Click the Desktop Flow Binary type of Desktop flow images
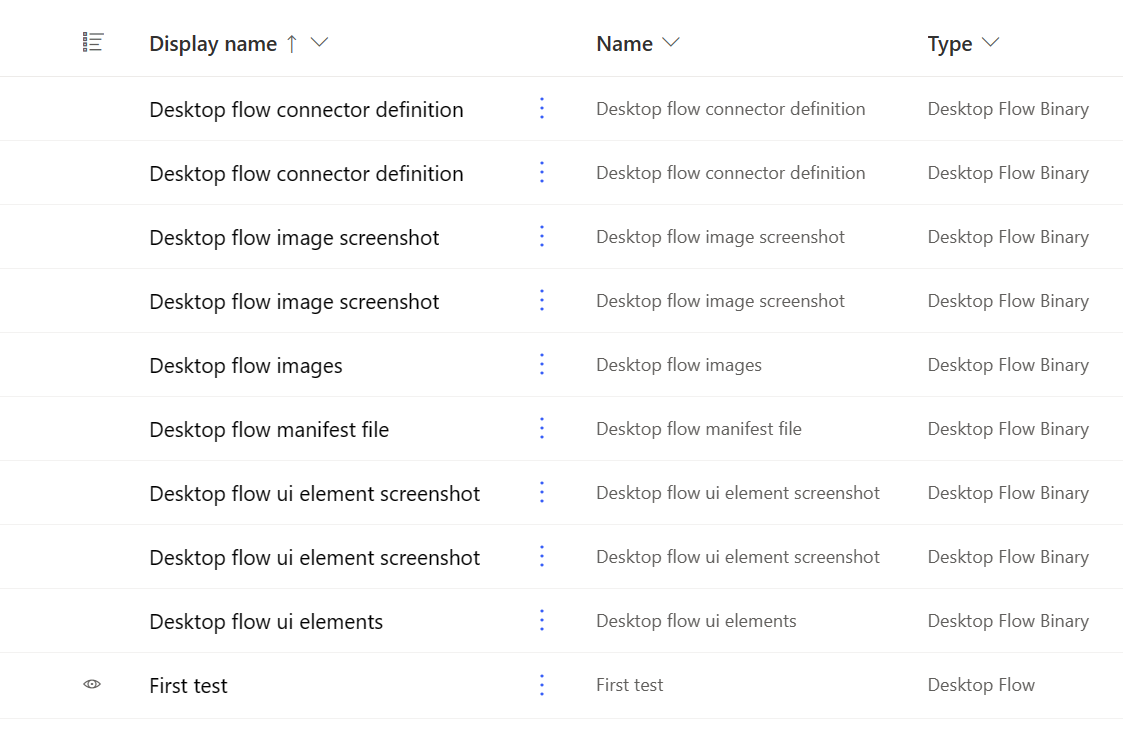The image size is (1123, 739). point(1008,364)
